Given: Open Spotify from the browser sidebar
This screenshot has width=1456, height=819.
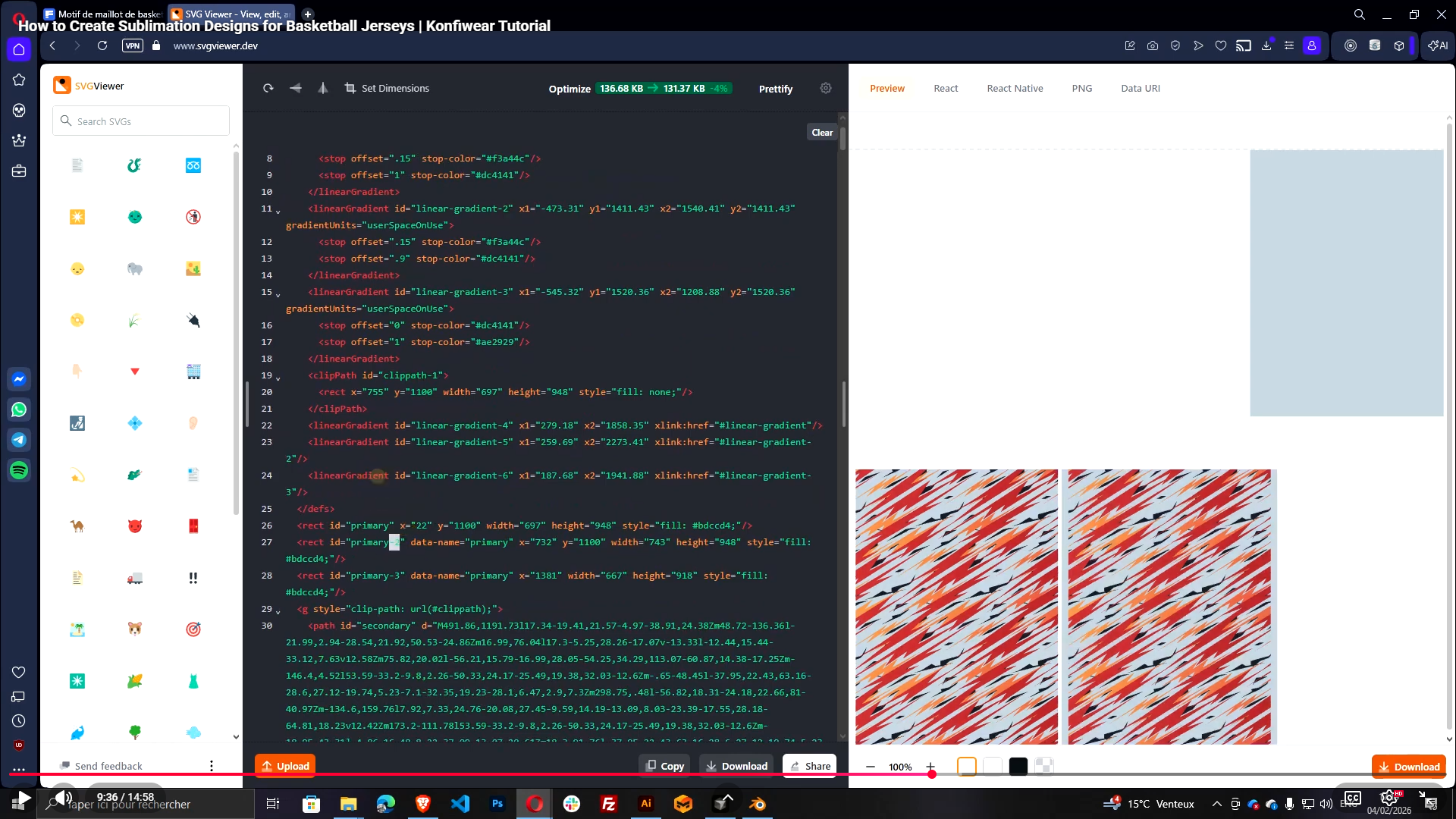Looking at the screenshot, I should click(x=18, y=470).
